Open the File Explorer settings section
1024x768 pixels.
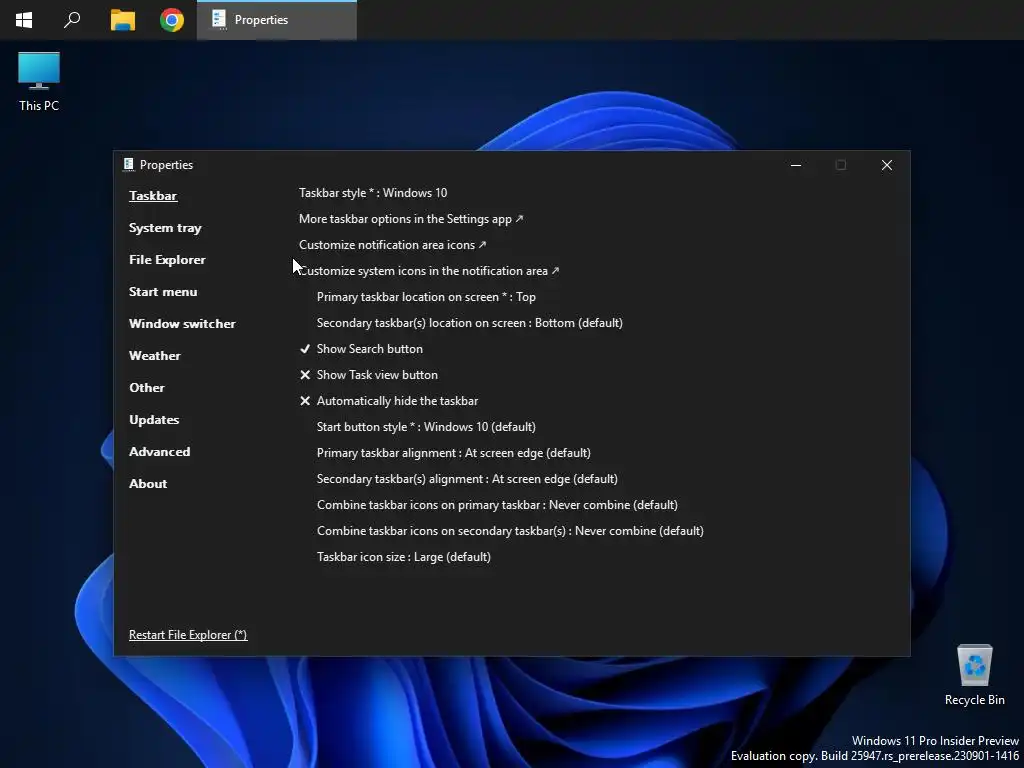click(167, 260)
